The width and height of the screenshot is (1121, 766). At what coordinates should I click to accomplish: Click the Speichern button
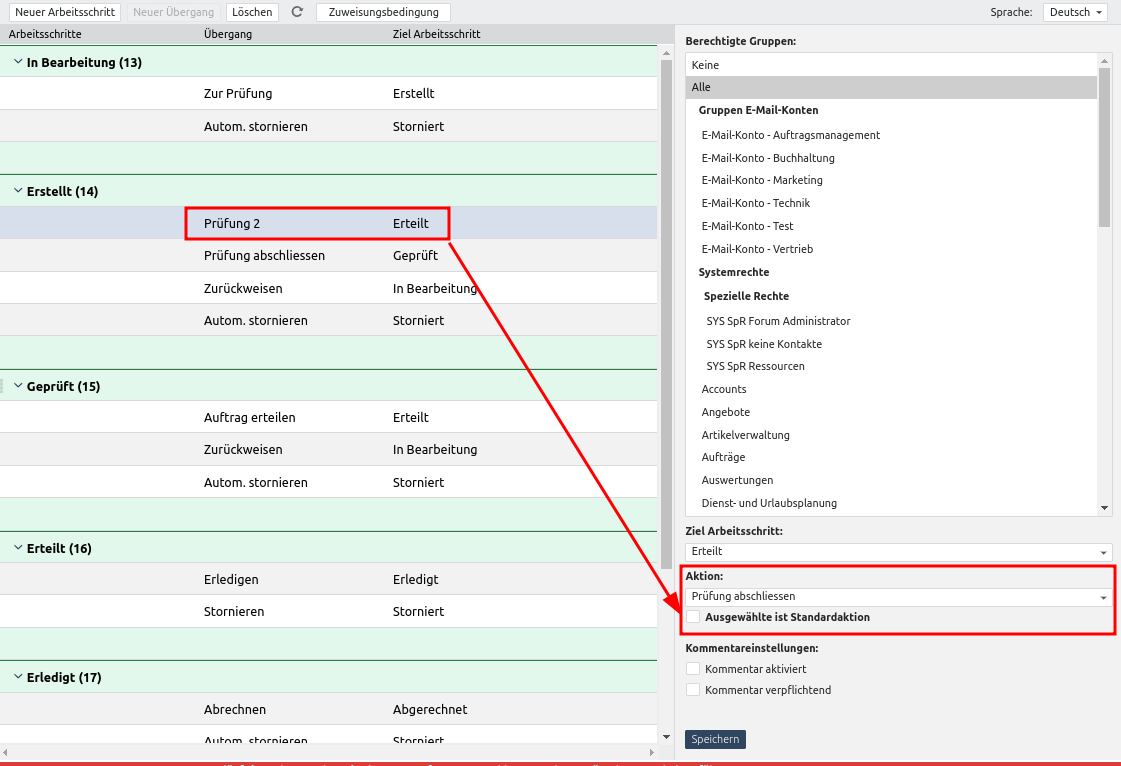pyautogui.click(x=715, y=739)
